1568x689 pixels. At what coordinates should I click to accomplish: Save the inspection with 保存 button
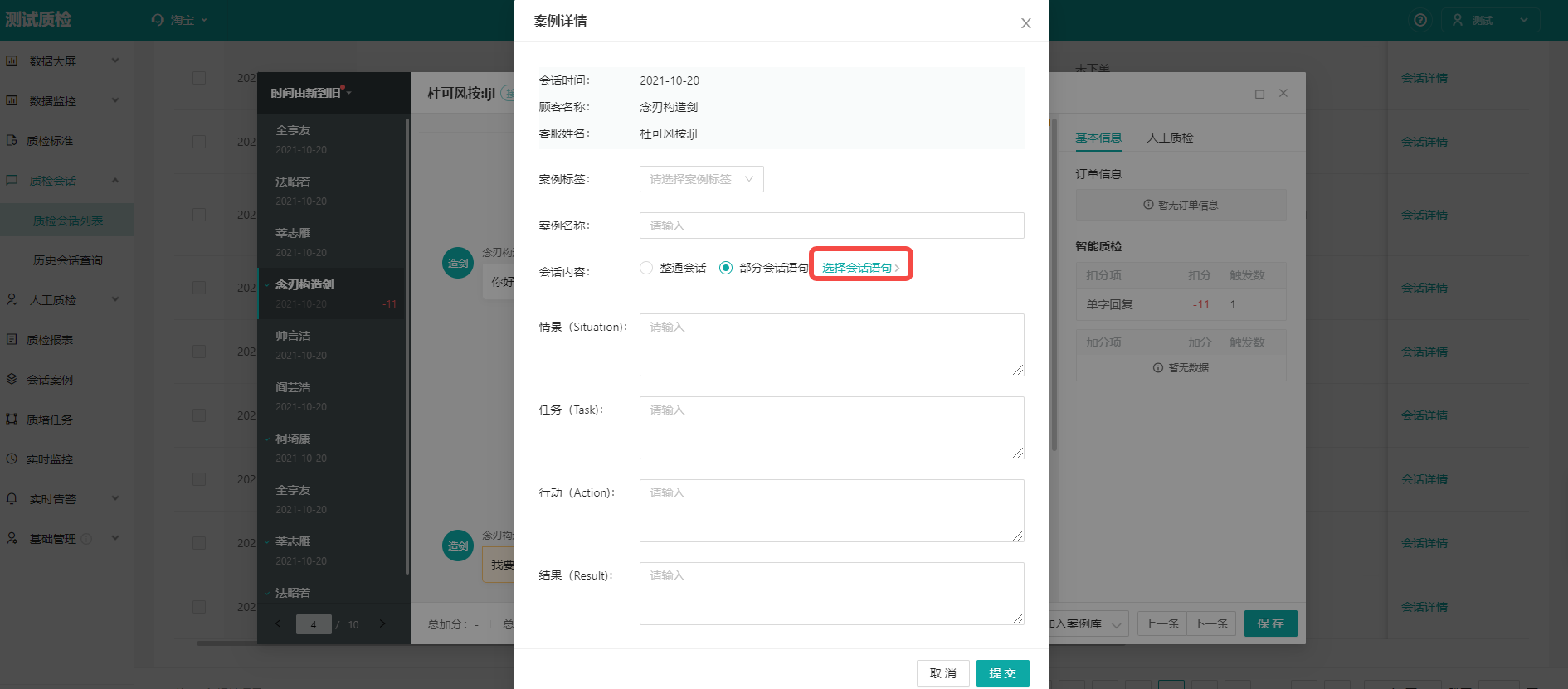[1271, 623]
